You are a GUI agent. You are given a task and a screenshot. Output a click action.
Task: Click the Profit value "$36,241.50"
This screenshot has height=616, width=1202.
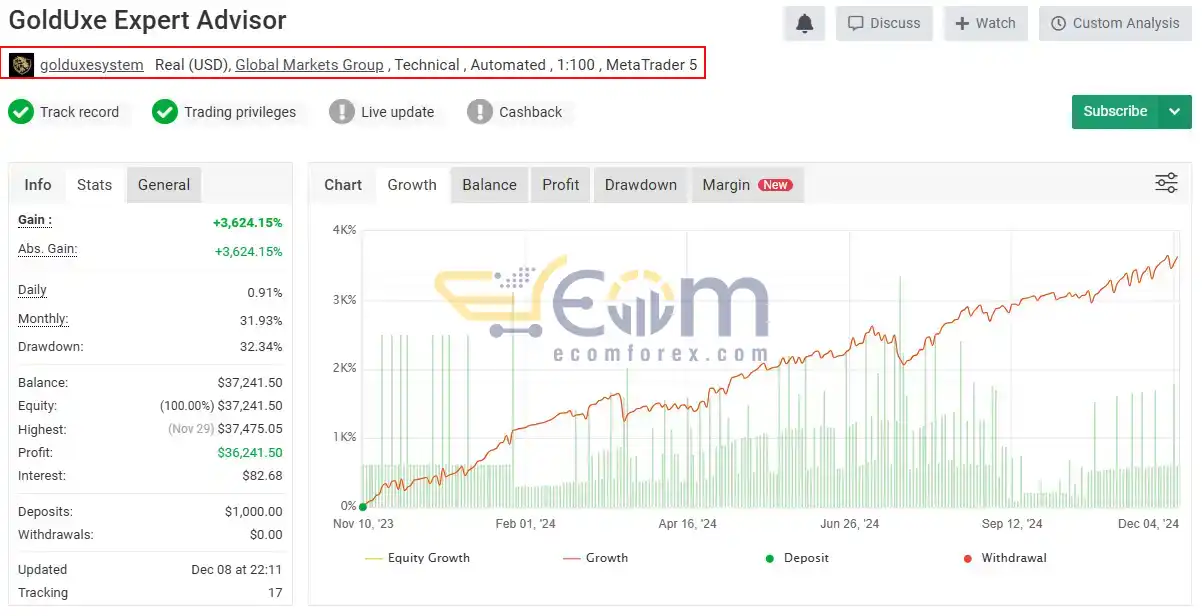click(250, 452)
